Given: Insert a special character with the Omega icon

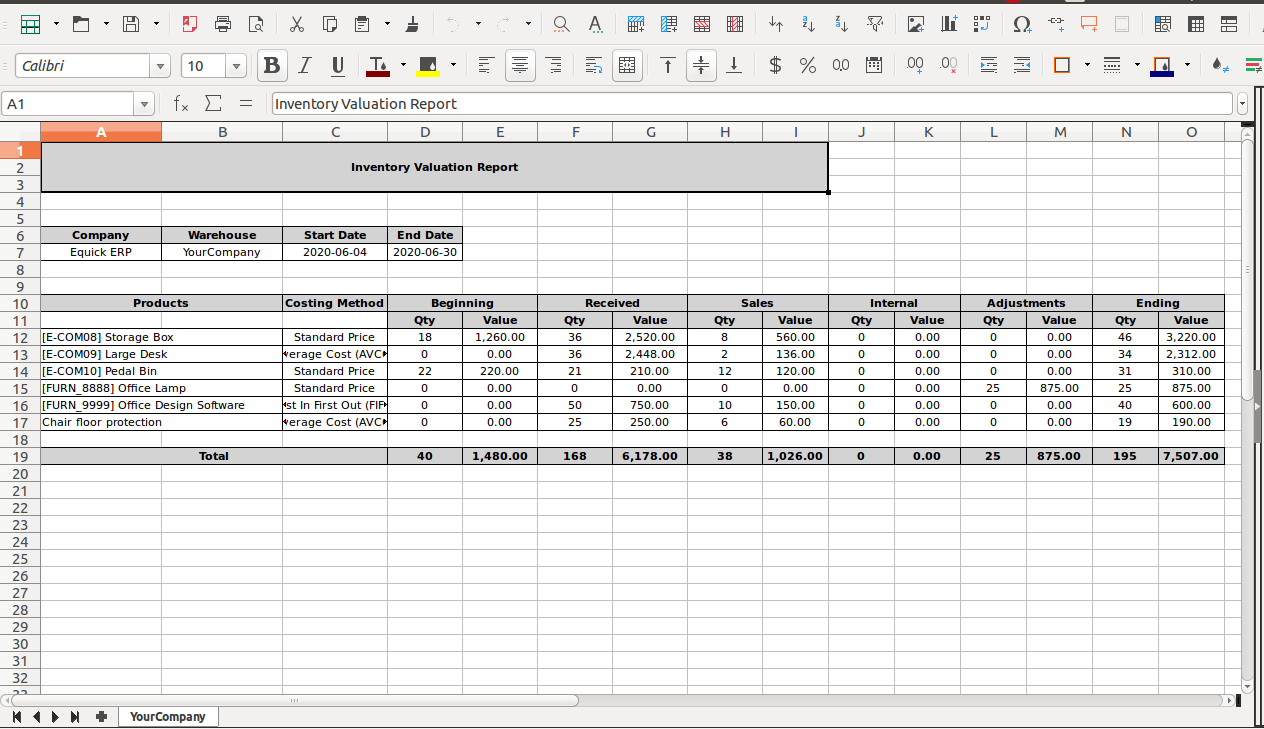Looking at the screenshot, I should pyautogui.click(x=1021, y=24).
